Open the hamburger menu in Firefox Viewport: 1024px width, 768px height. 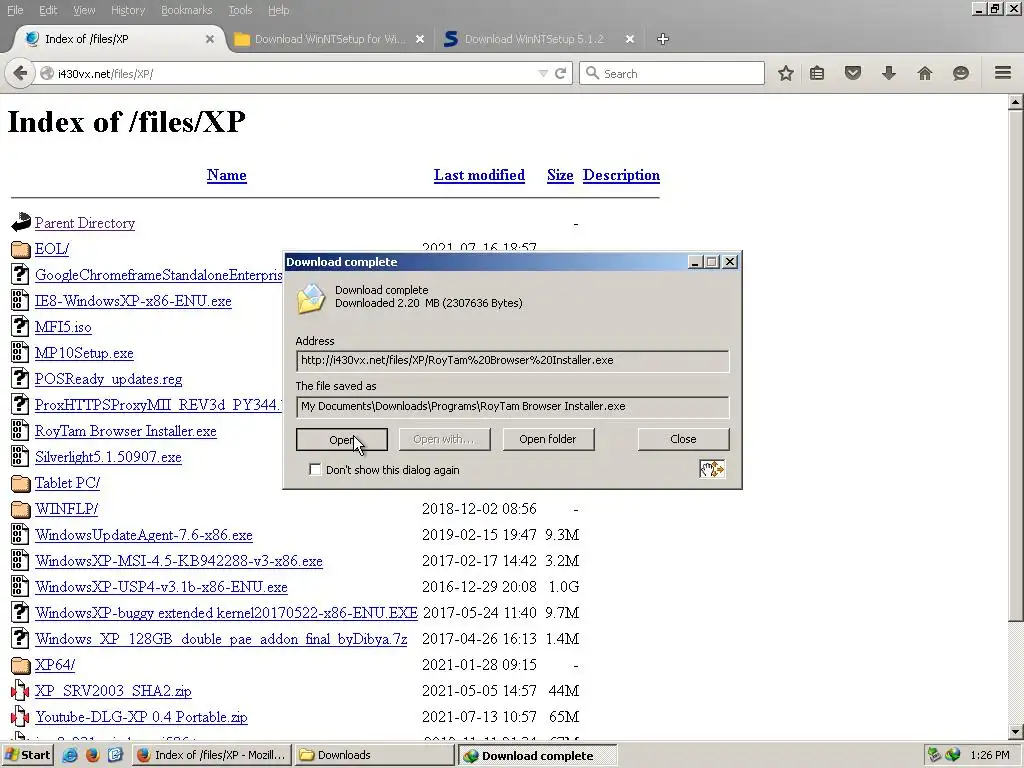[1003, 72]
